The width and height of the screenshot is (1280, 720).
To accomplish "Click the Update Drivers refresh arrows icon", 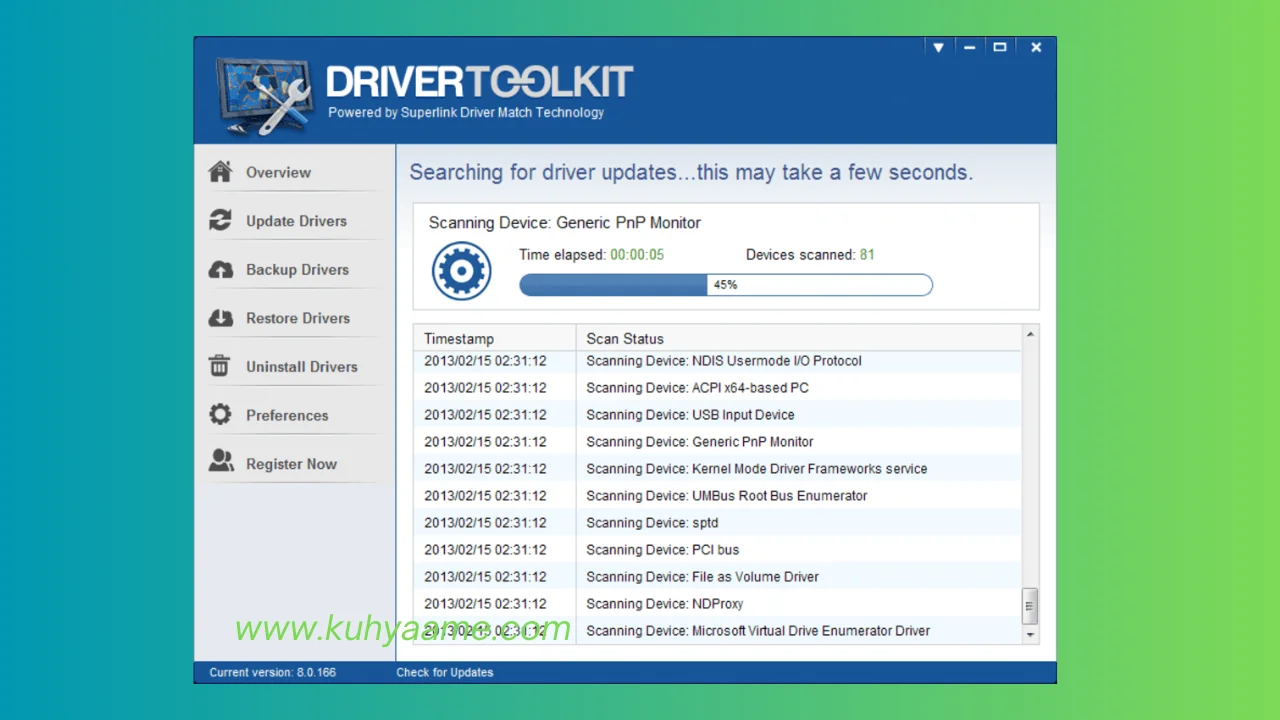I will tap(220, 220).
